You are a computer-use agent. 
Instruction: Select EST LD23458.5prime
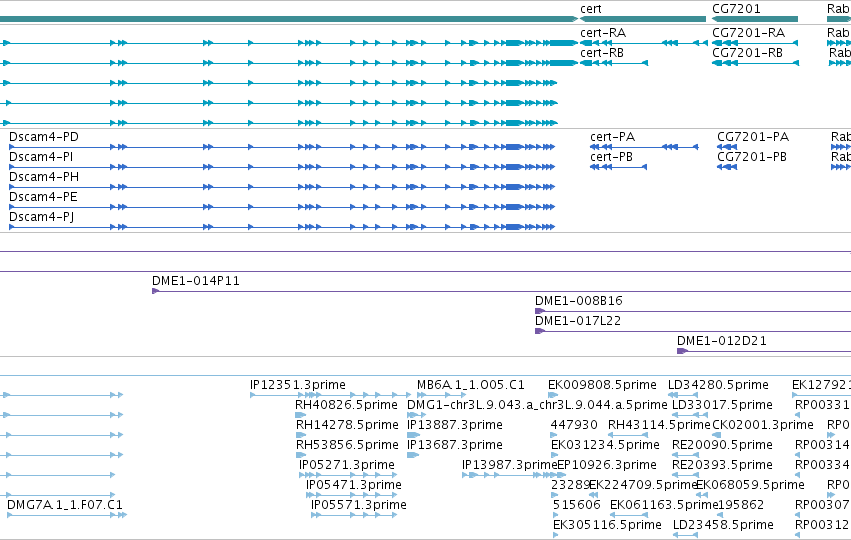(x=723, y=525)
